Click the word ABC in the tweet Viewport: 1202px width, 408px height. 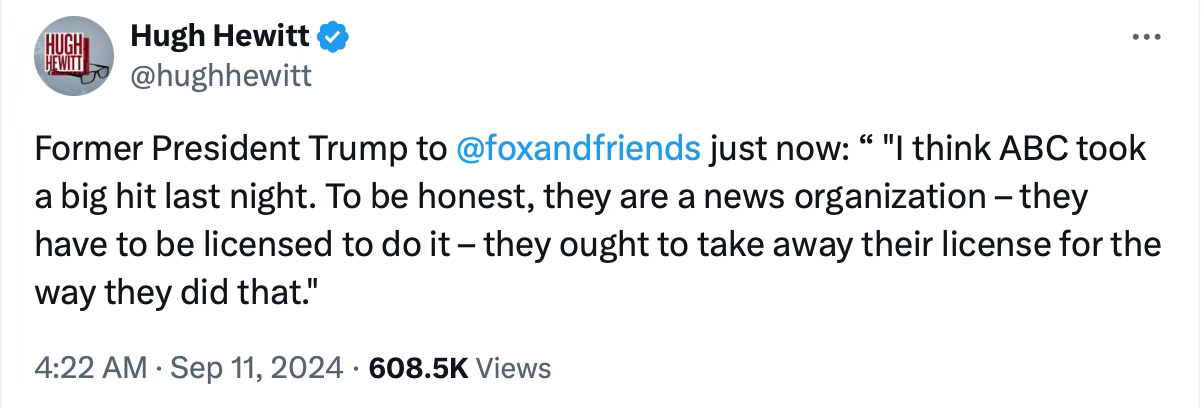point(1040,149)
